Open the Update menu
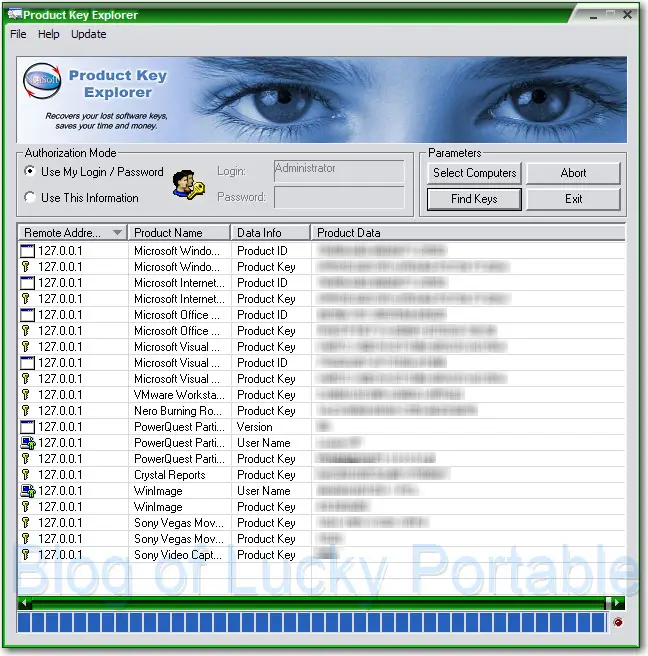This screenshot has height=656, width=648. pos(88,34)
